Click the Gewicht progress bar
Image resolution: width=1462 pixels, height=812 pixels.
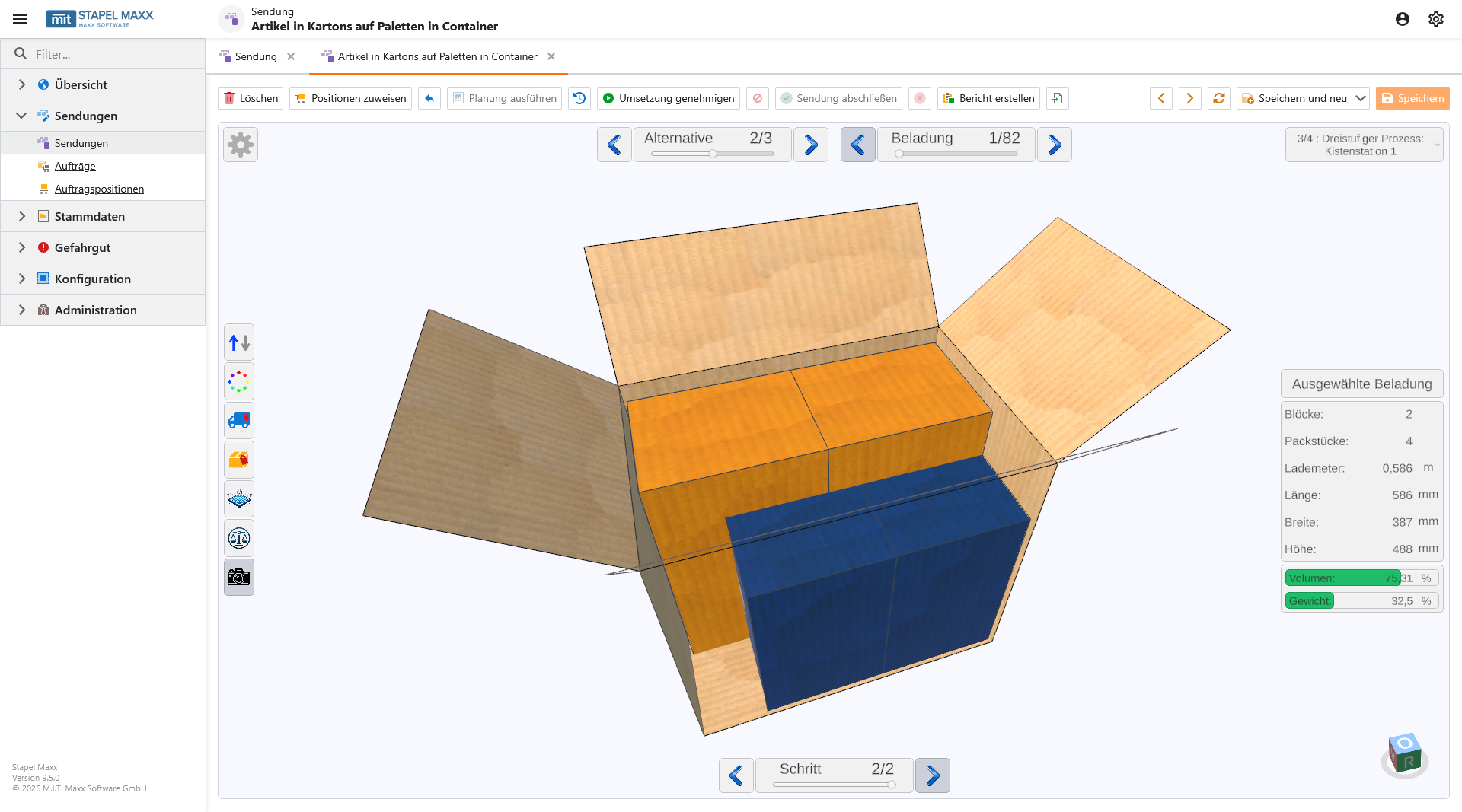(x=1362, y=601)
